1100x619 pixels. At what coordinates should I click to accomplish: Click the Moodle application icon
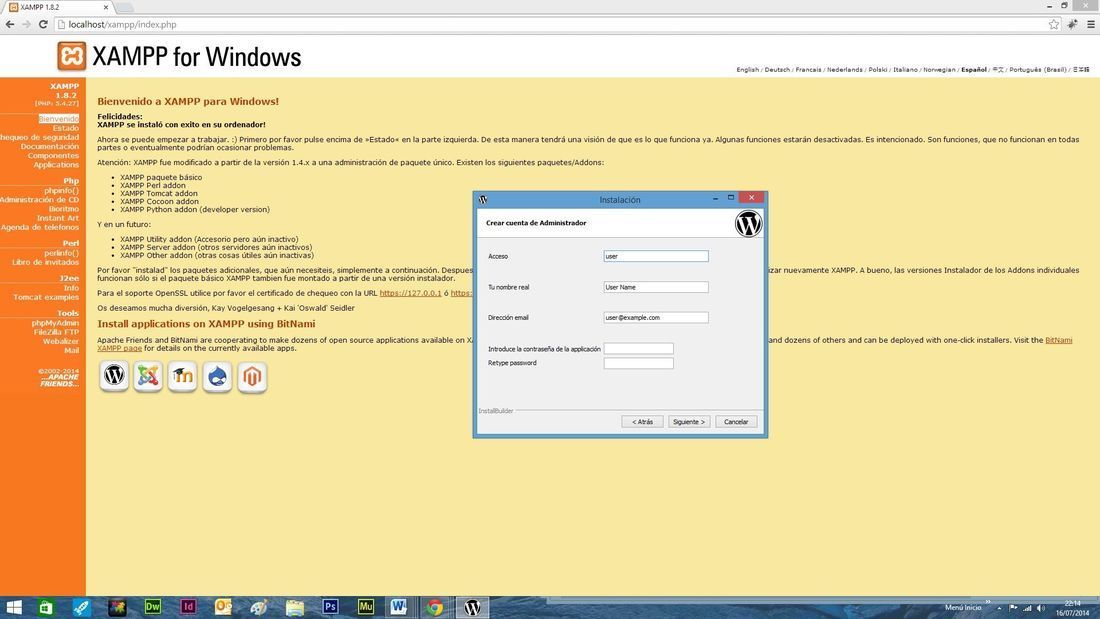[x=182, y=376]
